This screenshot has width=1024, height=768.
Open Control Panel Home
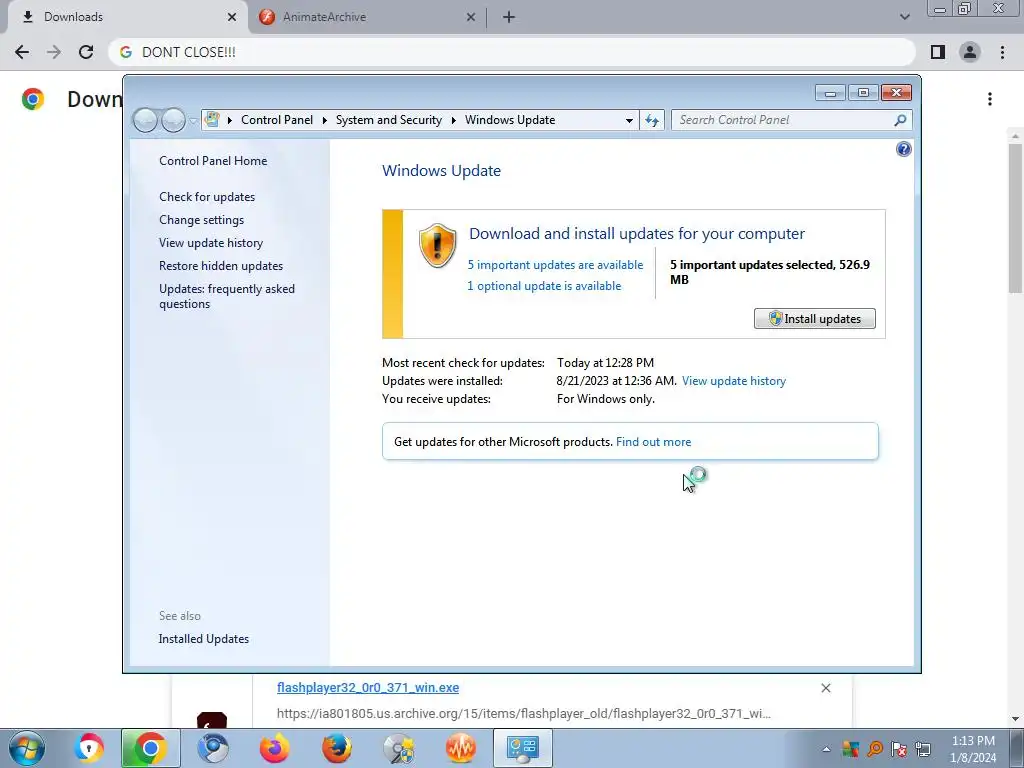point(213,161)
